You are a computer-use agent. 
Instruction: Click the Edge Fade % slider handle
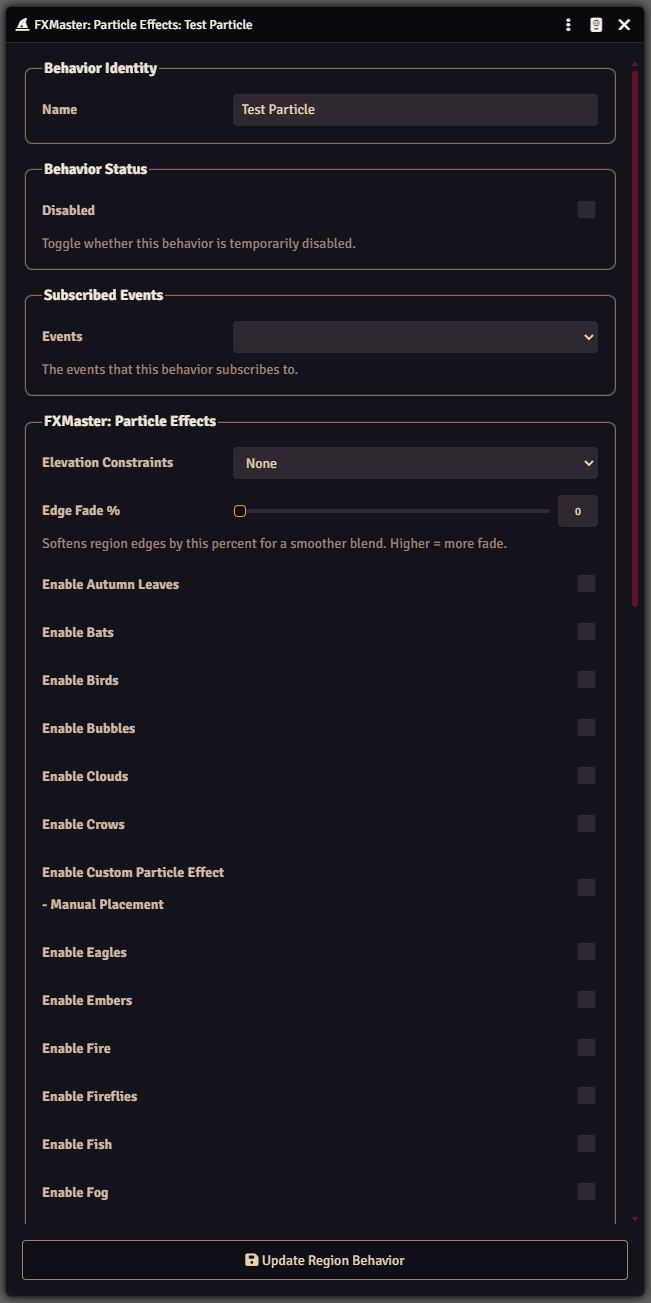click(x=240, y=511)
